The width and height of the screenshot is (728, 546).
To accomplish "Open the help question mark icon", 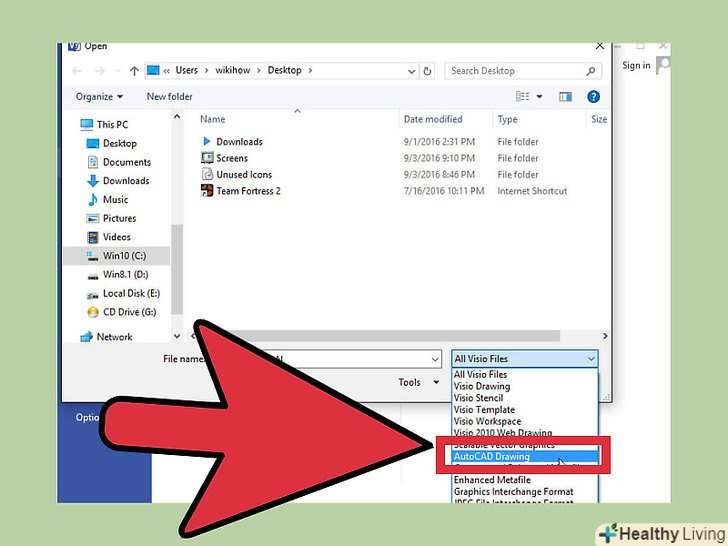I will pos(593,97).
